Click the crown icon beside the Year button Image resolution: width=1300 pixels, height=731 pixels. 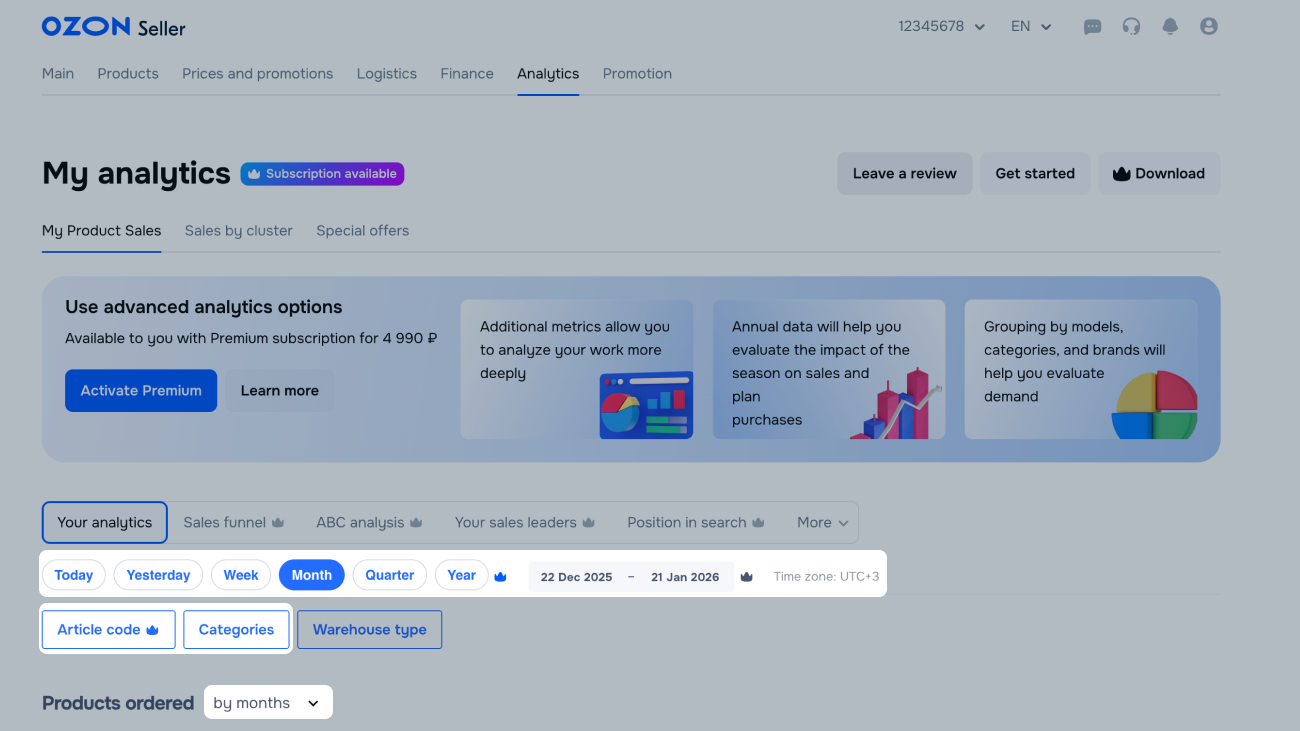click(x=501, y=577)
